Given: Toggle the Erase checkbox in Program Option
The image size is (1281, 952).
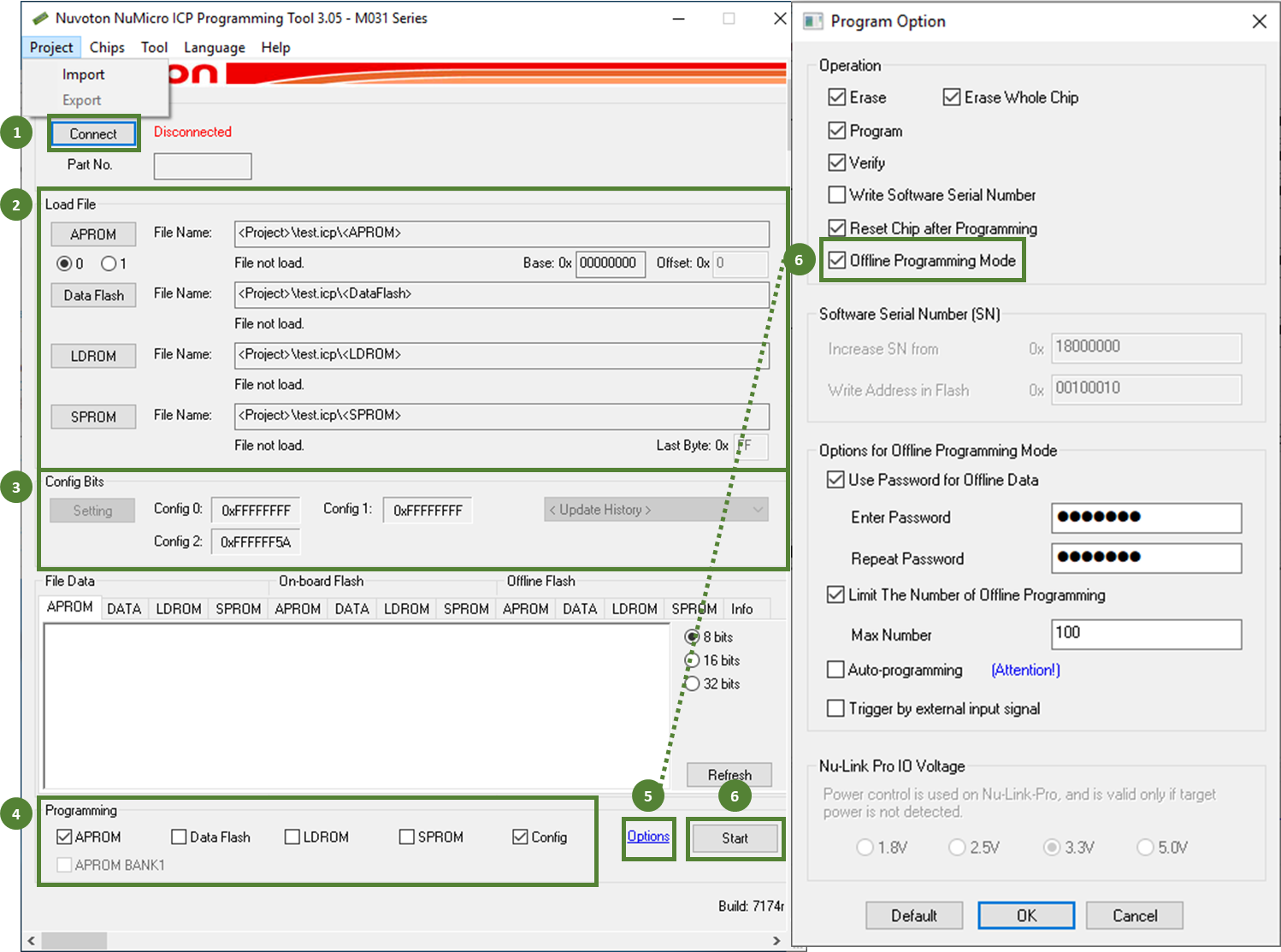Looking at the screenshot, I should [x=837, y=98].
